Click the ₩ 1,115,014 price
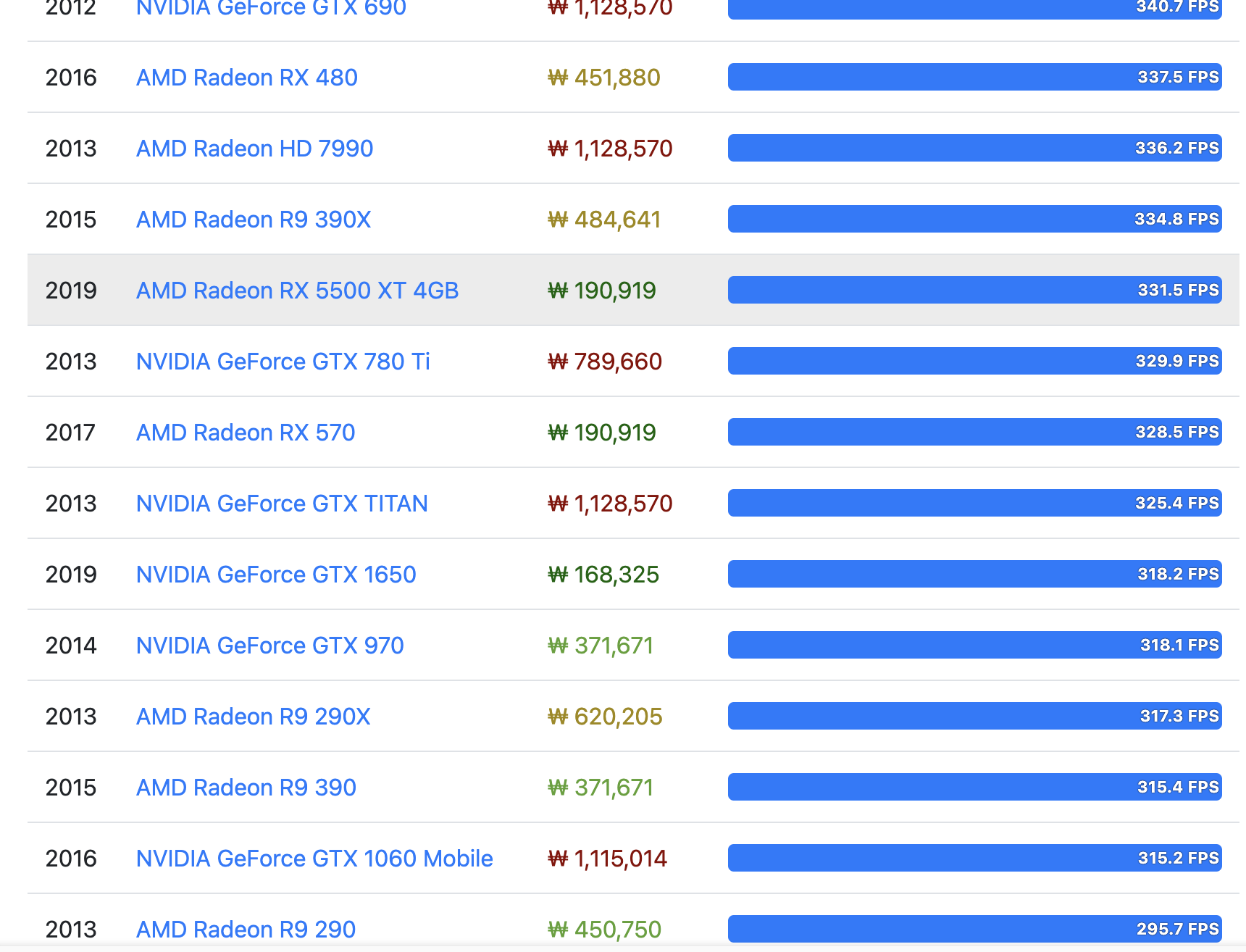The width and height of the screenshot is (1246, 952). coord(607,859)
